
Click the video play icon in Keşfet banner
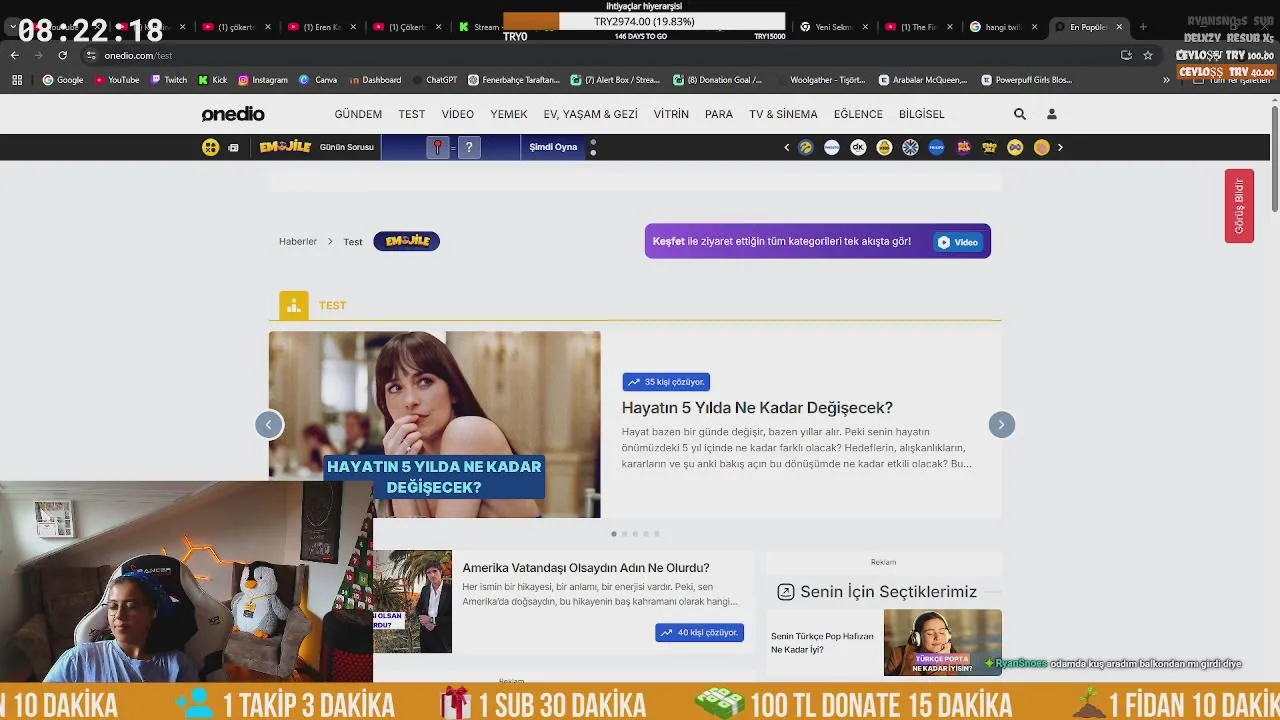click(943, 242)
